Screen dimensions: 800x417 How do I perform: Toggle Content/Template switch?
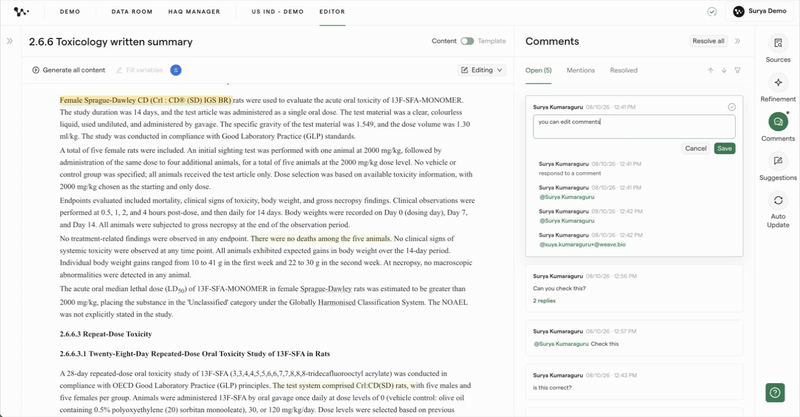[467, 41]
